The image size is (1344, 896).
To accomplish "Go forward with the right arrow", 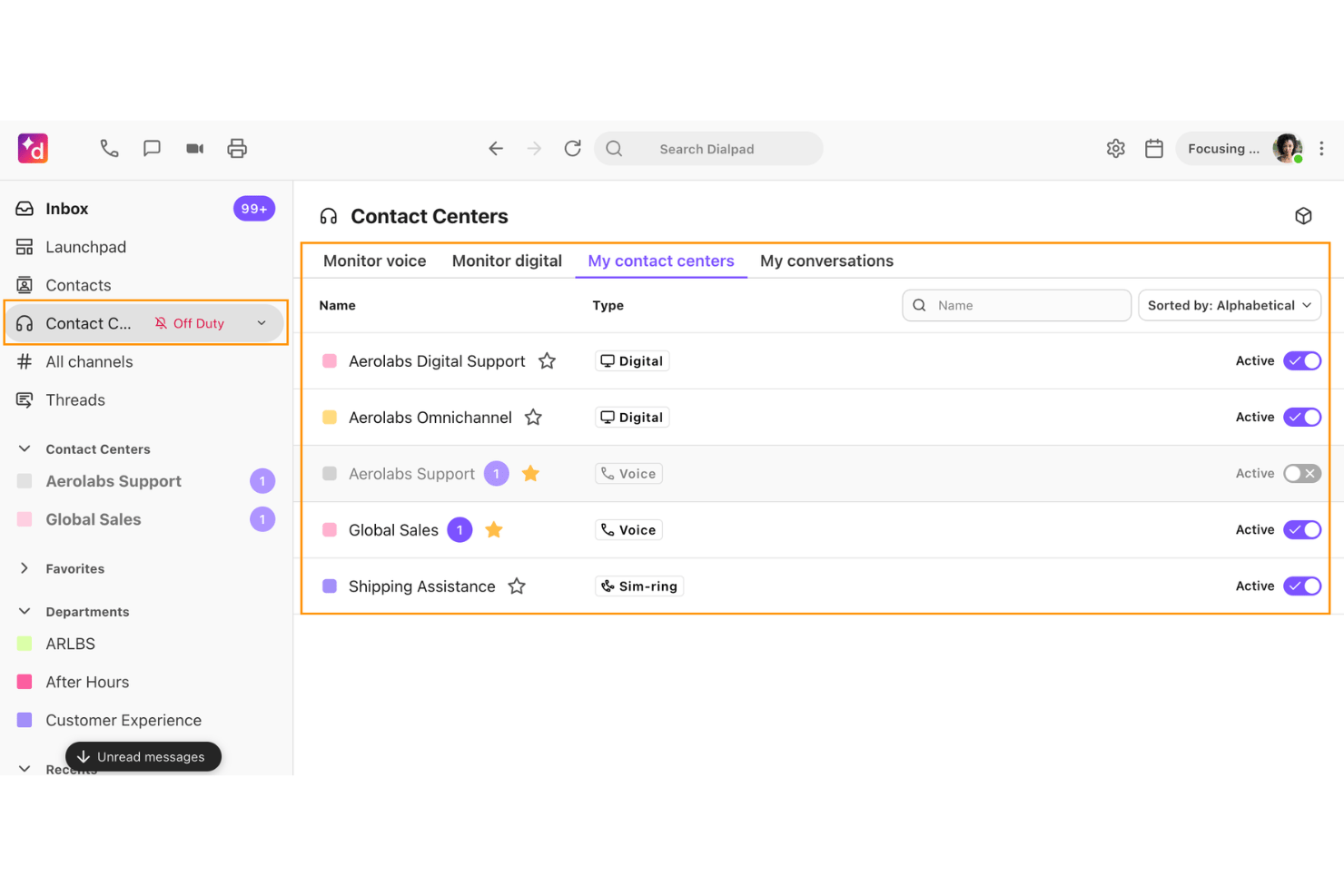I will coord(534,148).
